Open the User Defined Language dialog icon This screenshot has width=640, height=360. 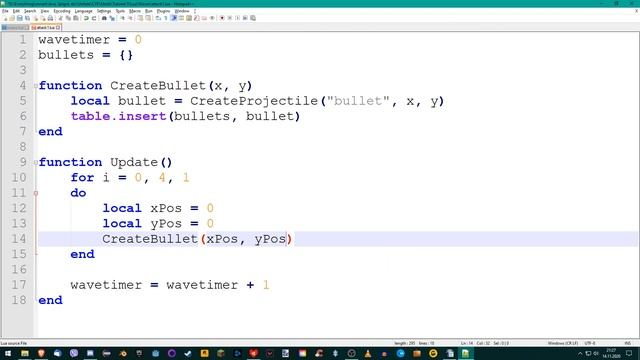point(181,18)
